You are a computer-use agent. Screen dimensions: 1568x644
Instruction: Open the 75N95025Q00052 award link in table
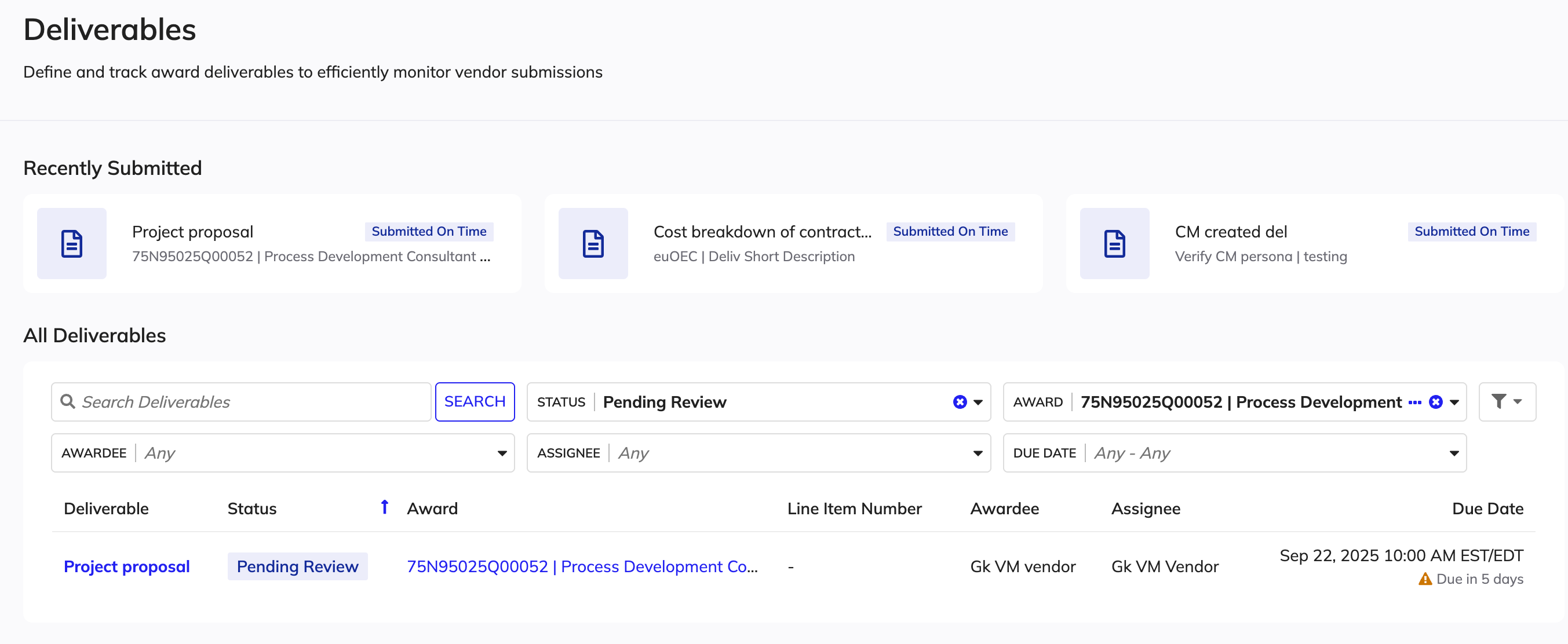582,566
